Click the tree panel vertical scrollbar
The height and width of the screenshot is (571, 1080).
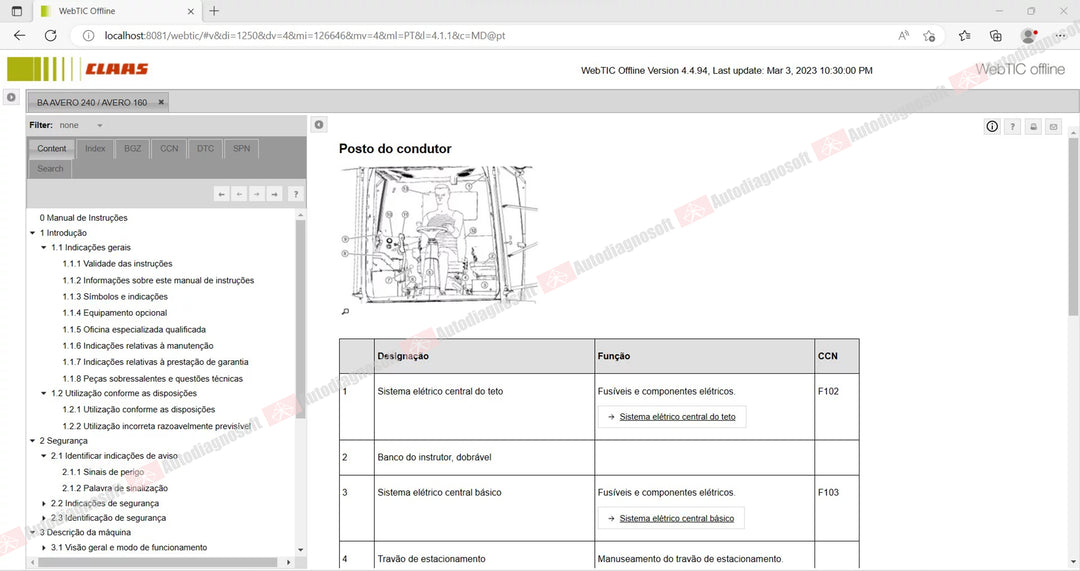[x=300, y=319]
